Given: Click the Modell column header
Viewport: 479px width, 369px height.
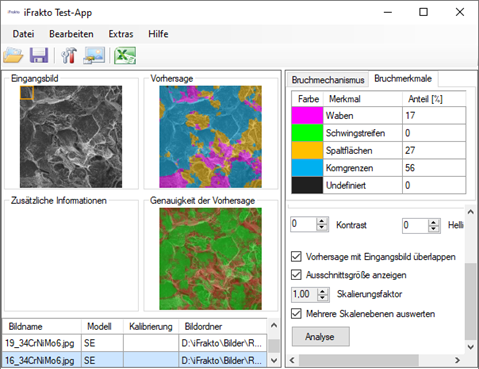Looking at the screenshot, I should click(102, 326).
